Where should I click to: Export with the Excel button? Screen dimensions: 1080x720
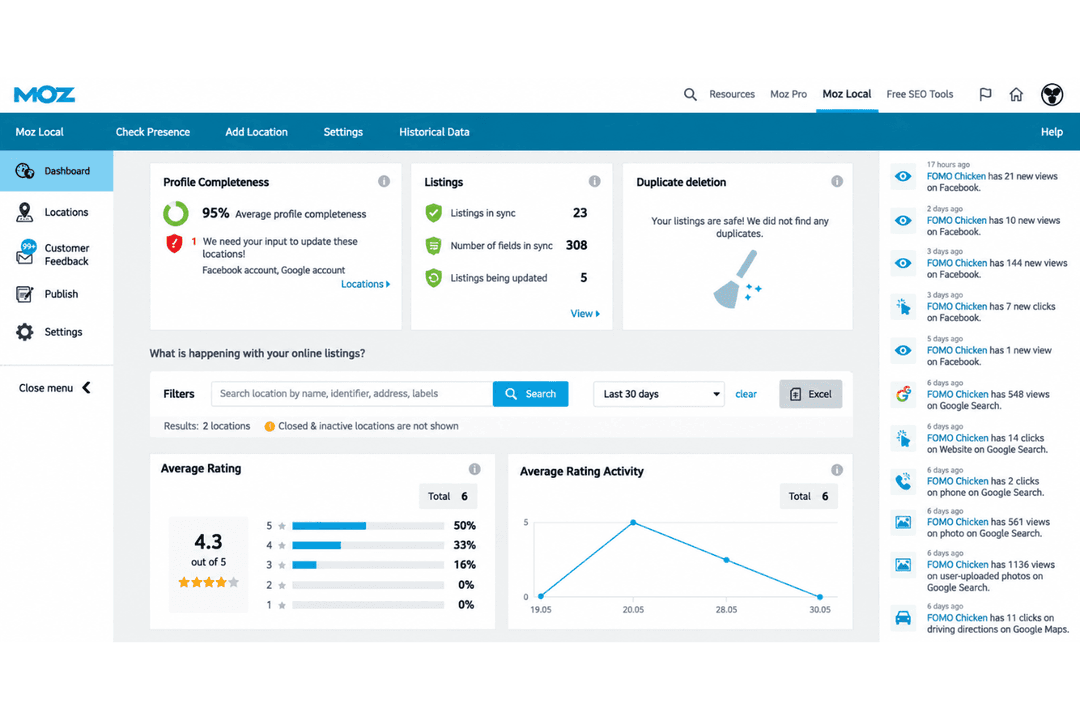(x=810, y=394)
